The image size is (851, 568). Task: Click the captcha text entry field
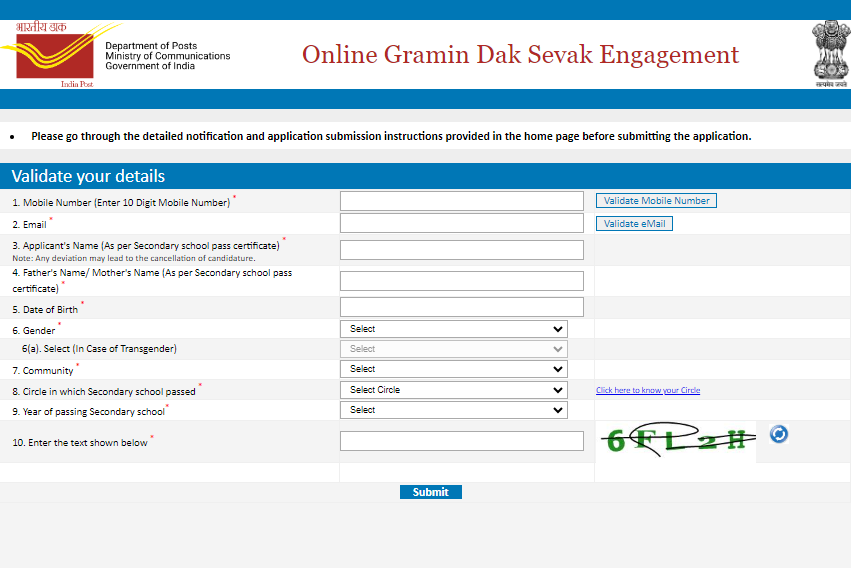(x=462, y=441)
